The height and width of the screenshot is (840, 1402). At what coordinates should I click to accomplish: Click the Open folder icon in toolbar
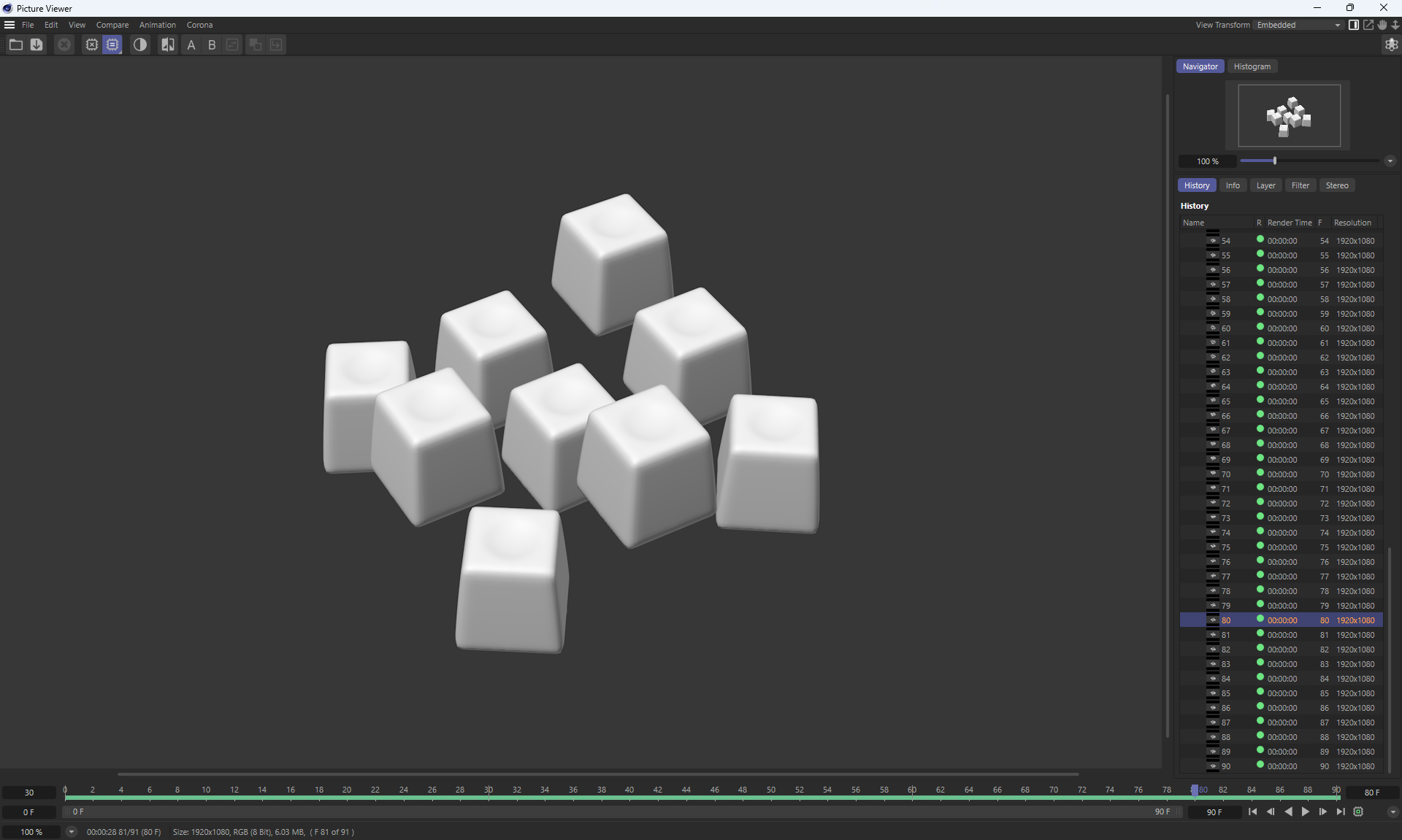coord(15,45)
